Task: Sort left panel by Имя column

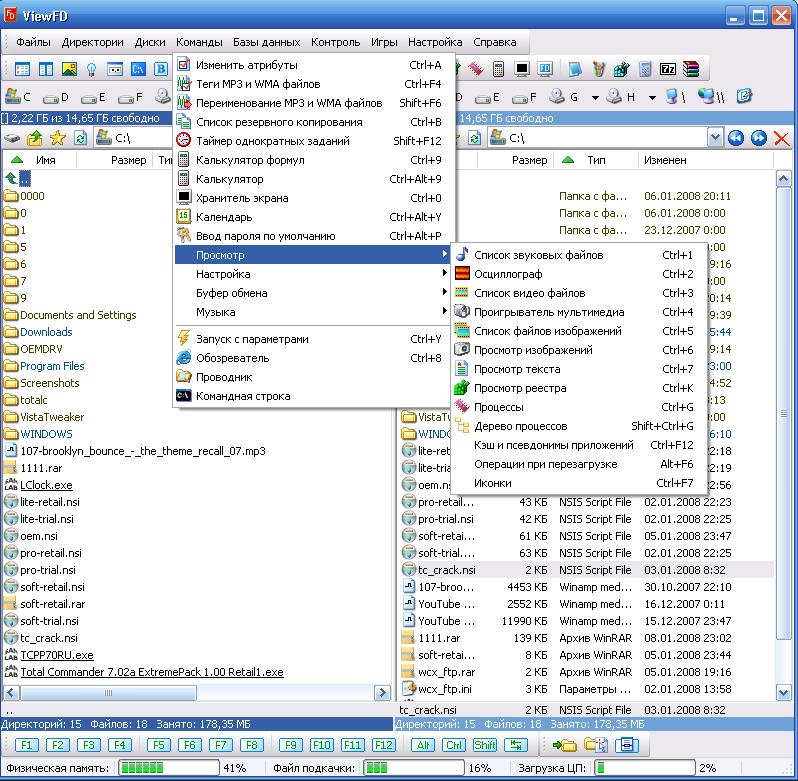Action: tap(45, 160)
